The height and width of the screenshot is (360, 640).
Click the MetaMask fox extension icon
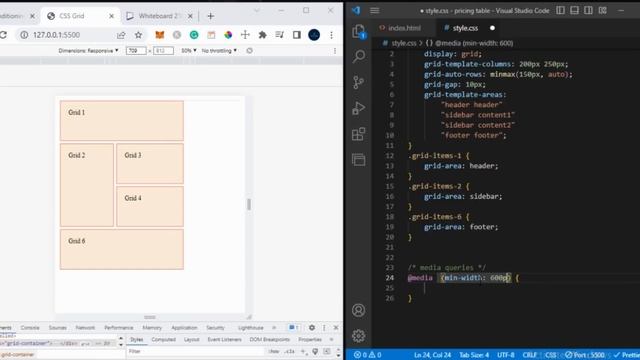(160, 35)
